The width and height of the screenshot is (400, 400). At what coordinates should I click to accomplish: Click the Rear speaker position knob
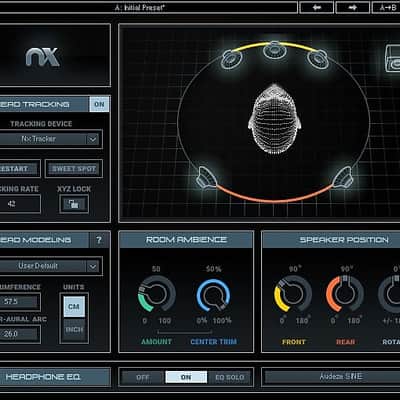[345, 294]
